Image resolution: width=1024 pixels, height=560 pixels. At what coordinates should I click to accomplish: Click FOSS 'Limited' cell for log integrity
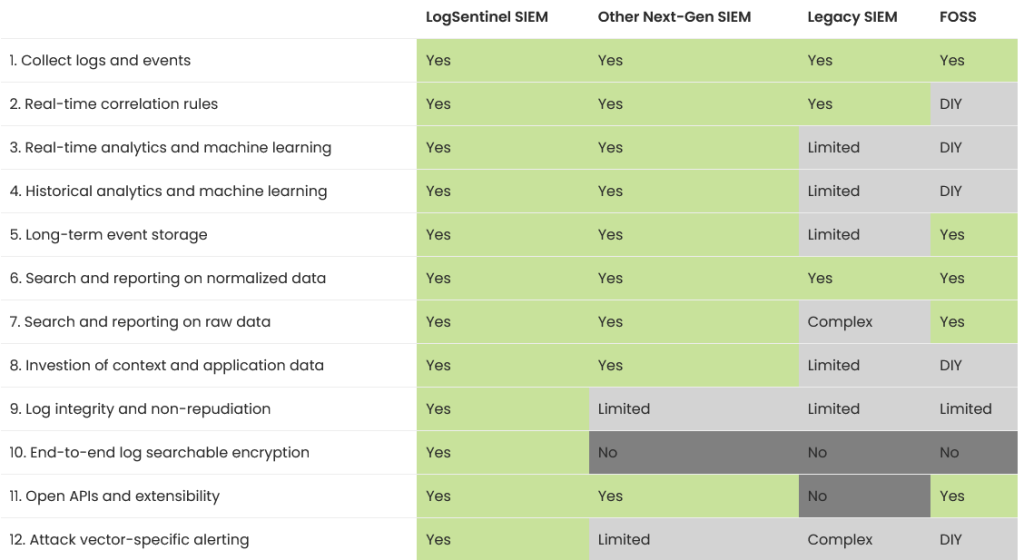pyautogui.click(x=974, y=409)
